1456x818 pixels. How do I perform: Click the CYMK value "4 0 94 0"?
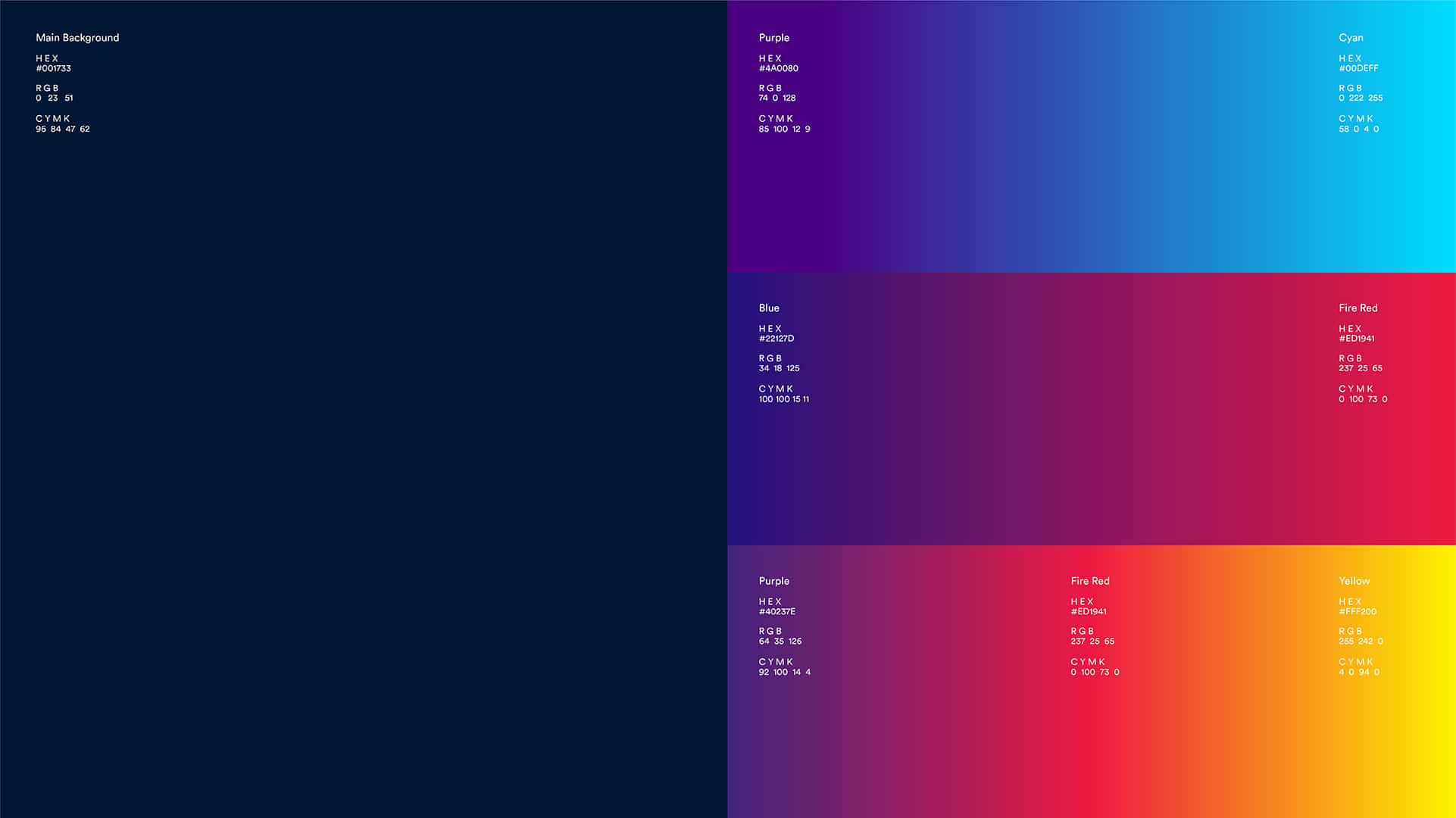(1359, 672)
